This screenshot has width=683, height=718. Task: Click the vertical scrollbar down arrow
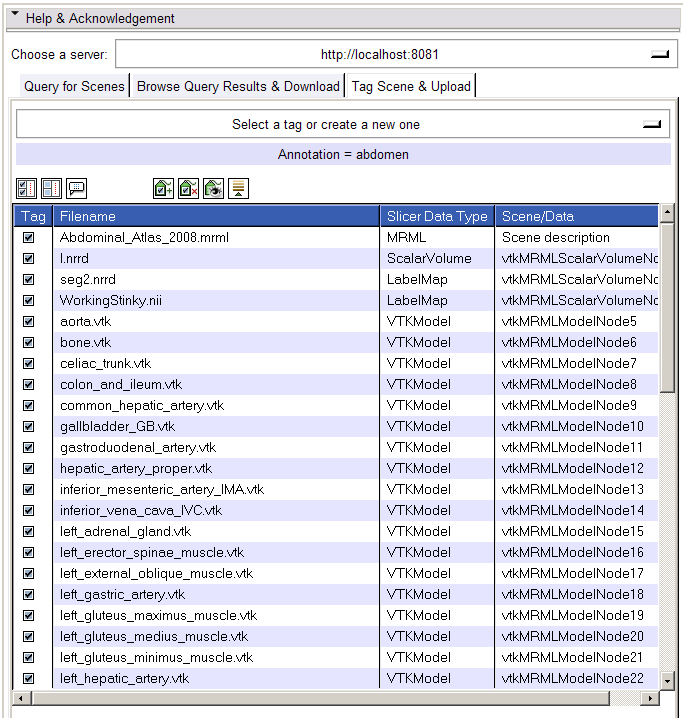coord(667,680)
